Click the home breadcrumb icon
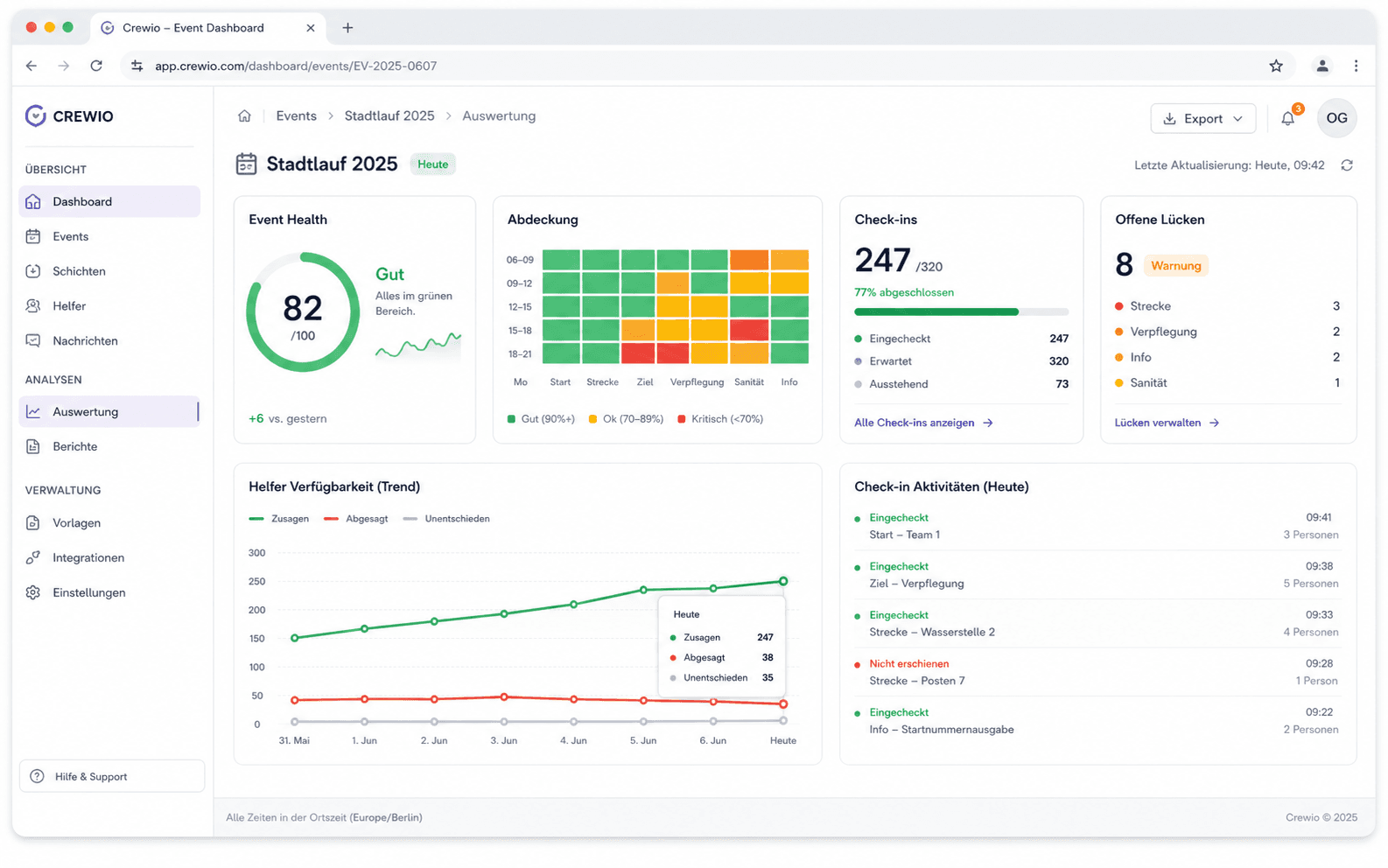This screenshot has width=1388, height=868. pyautogui.click(x=244, y=115)
